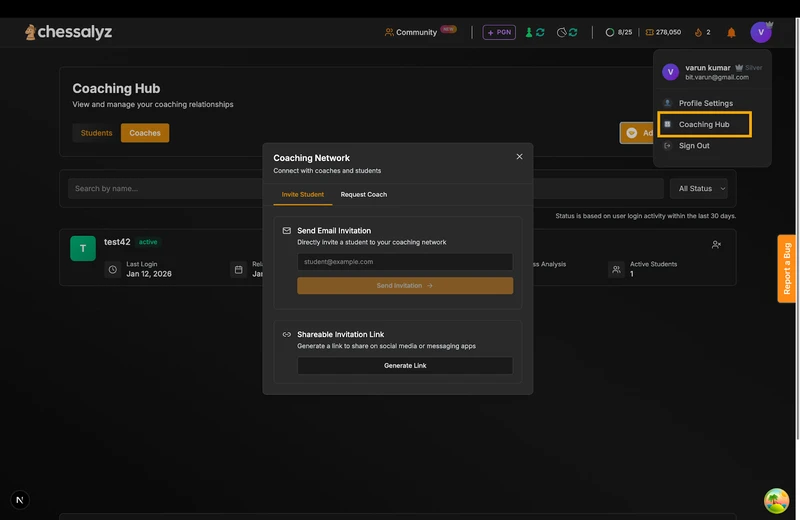This screenshot has width=800, height=520.
Task: Click varun kumar's avatar in the dropdown
Action: tap(670, 72)
